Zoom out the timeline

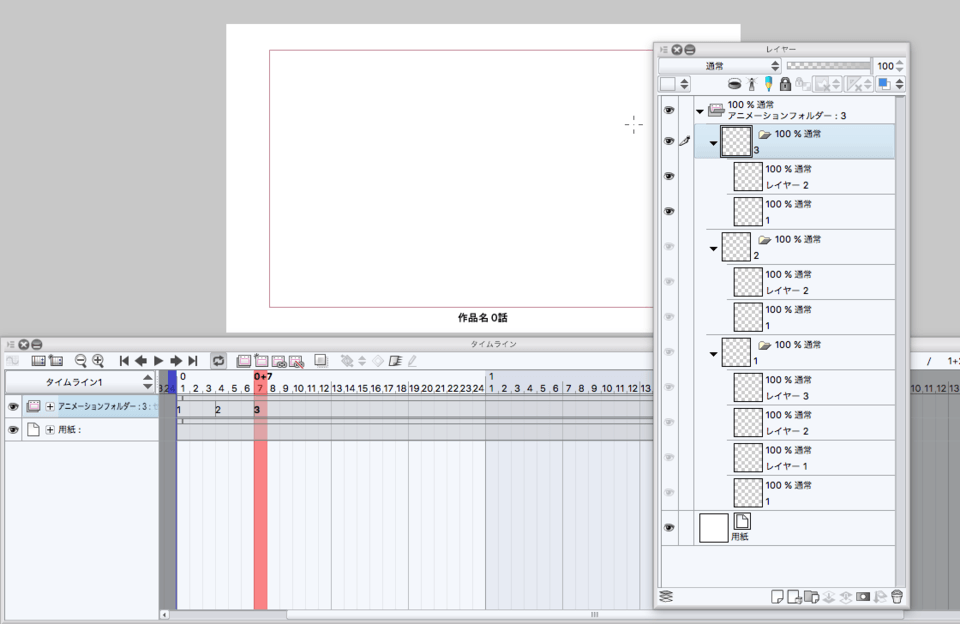[80, 361]
